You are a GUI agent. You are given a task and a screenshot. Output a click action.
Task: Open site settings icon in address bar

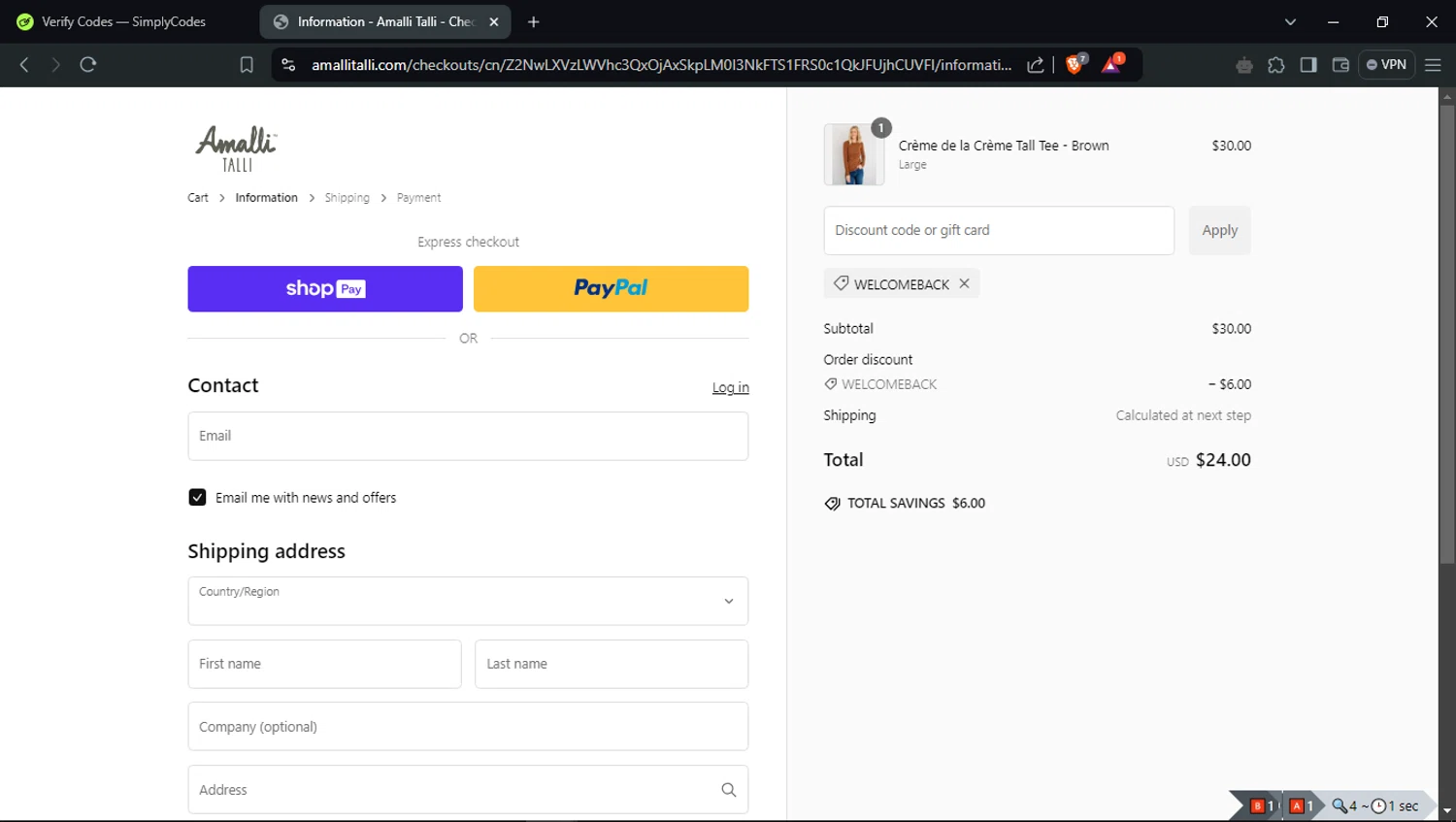288,65
